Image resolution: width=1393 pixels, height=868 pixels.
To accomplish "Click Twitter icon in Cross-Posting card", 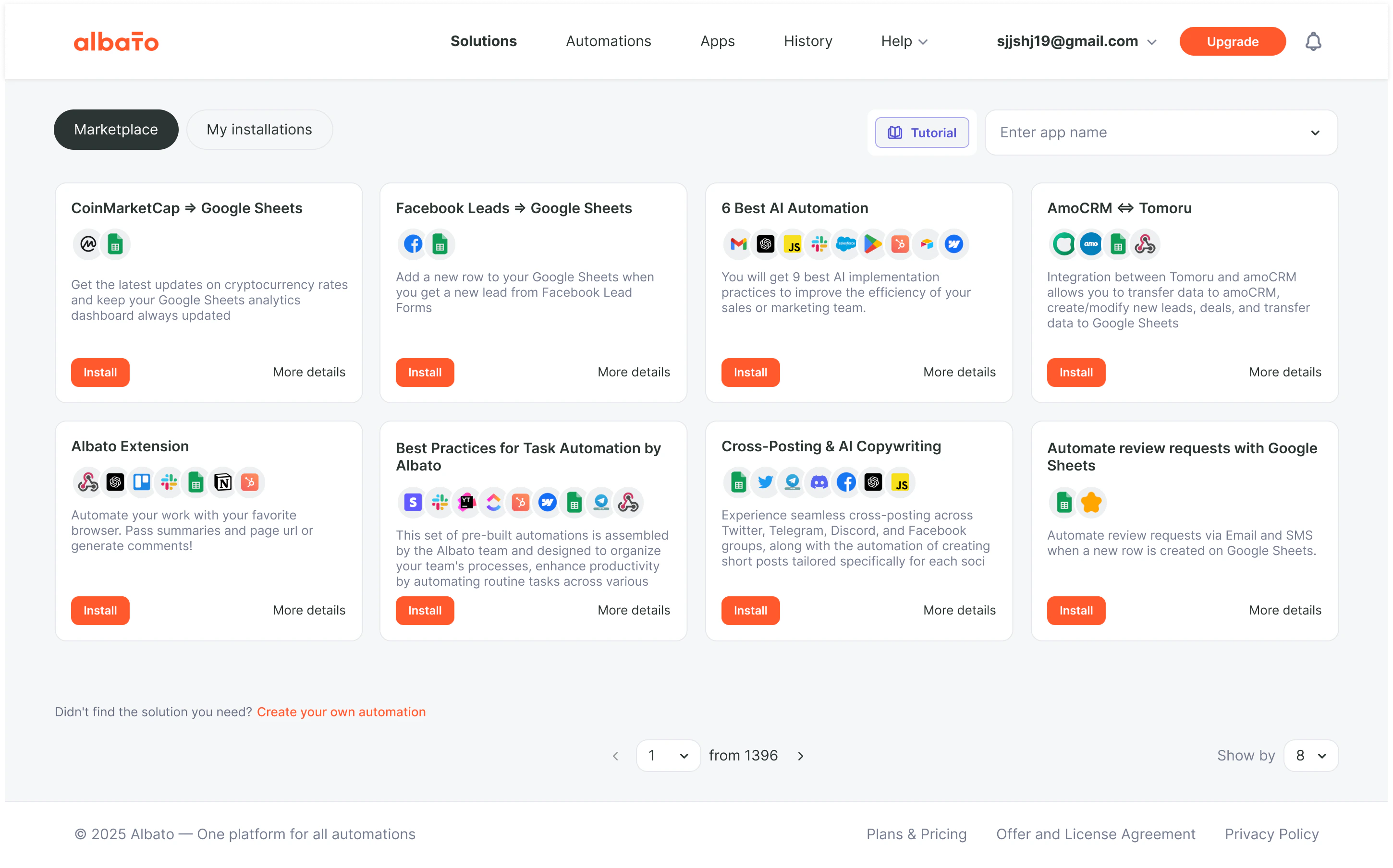I will [x=765, y=483].
